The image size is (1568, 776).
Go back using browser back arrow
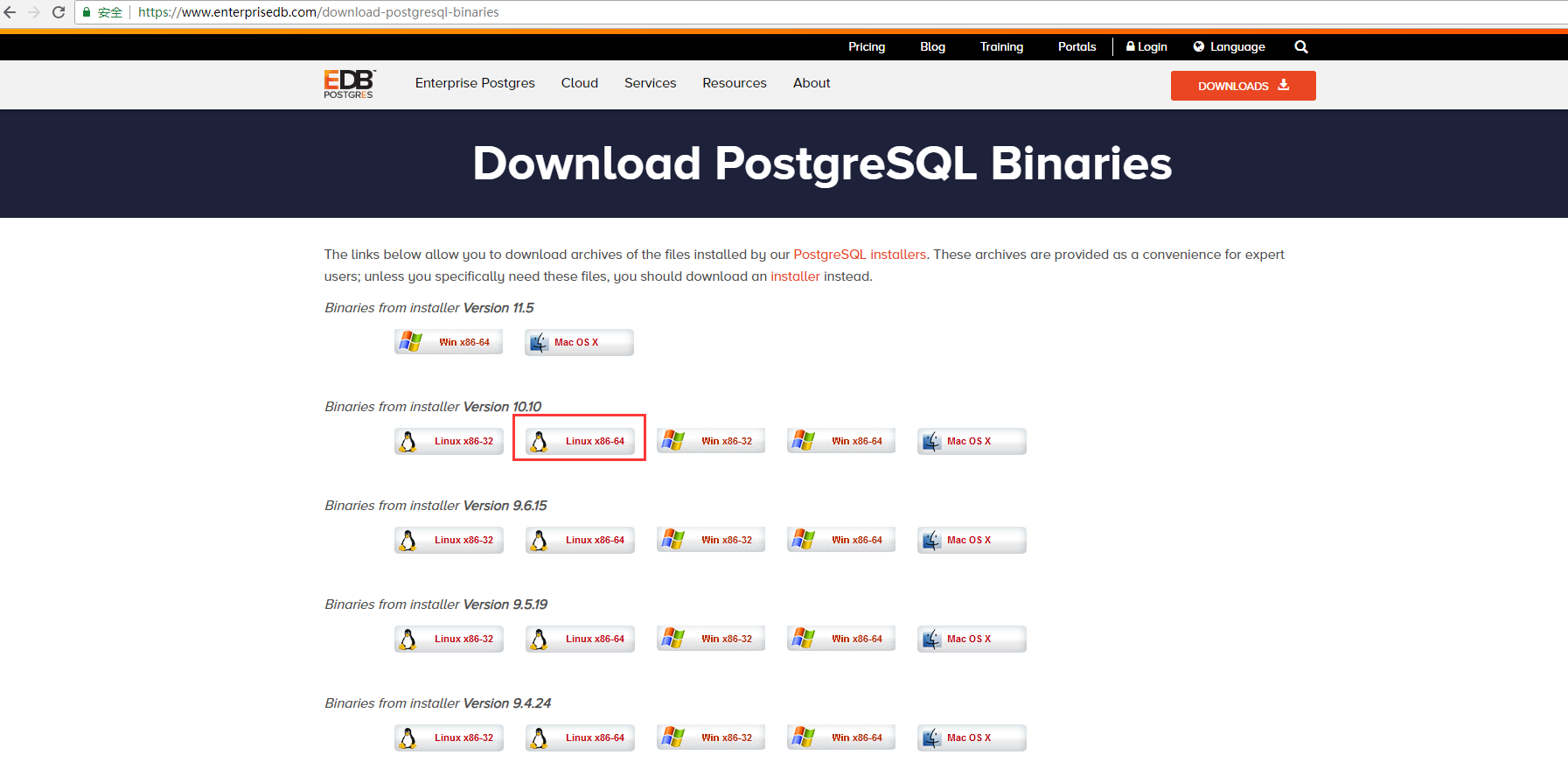(x=10, y=12)
